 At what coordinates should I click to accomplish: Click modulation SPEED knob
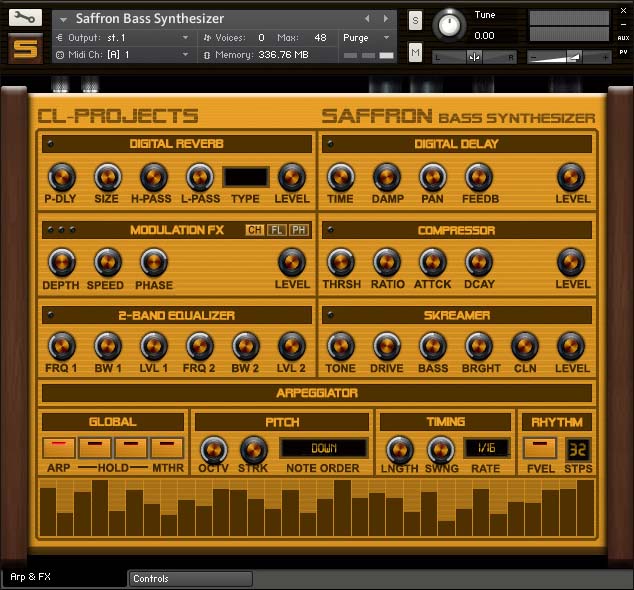pyautogui.click(x=108, y=262)
